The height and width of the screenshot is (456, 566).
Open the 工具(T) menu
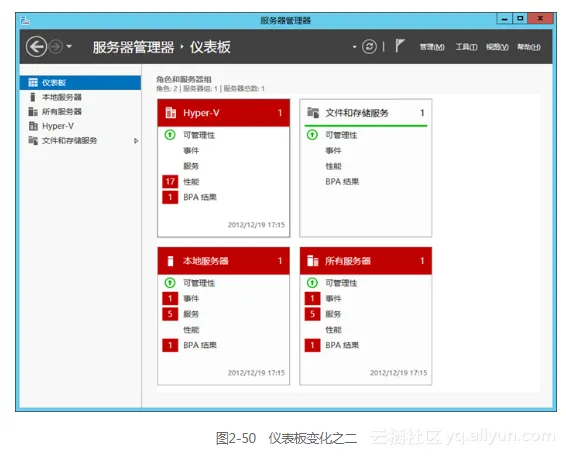point(466,47)
